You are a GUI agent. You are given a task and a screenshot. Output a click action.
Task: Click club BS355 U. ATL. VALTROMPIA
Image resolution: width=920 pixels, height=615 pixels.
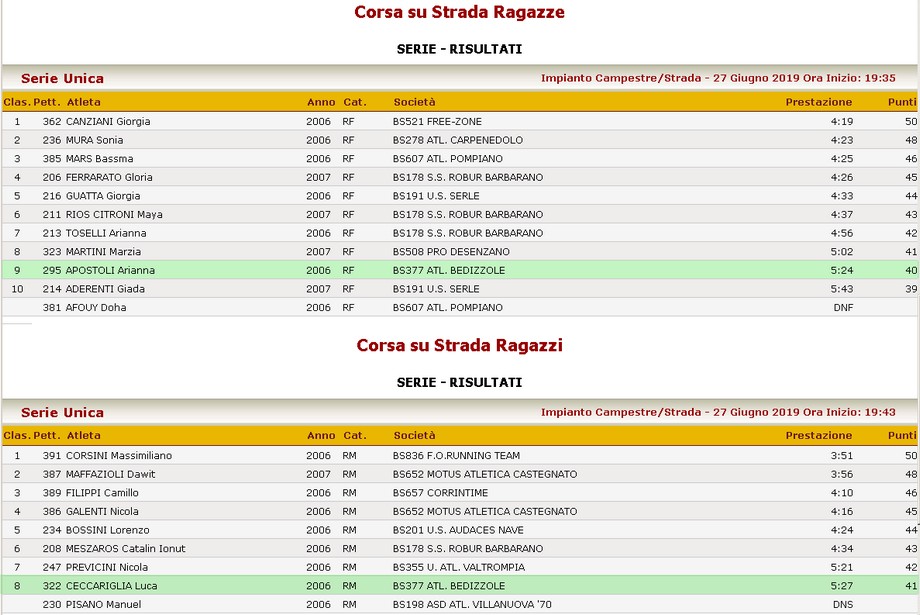(459, 567)
